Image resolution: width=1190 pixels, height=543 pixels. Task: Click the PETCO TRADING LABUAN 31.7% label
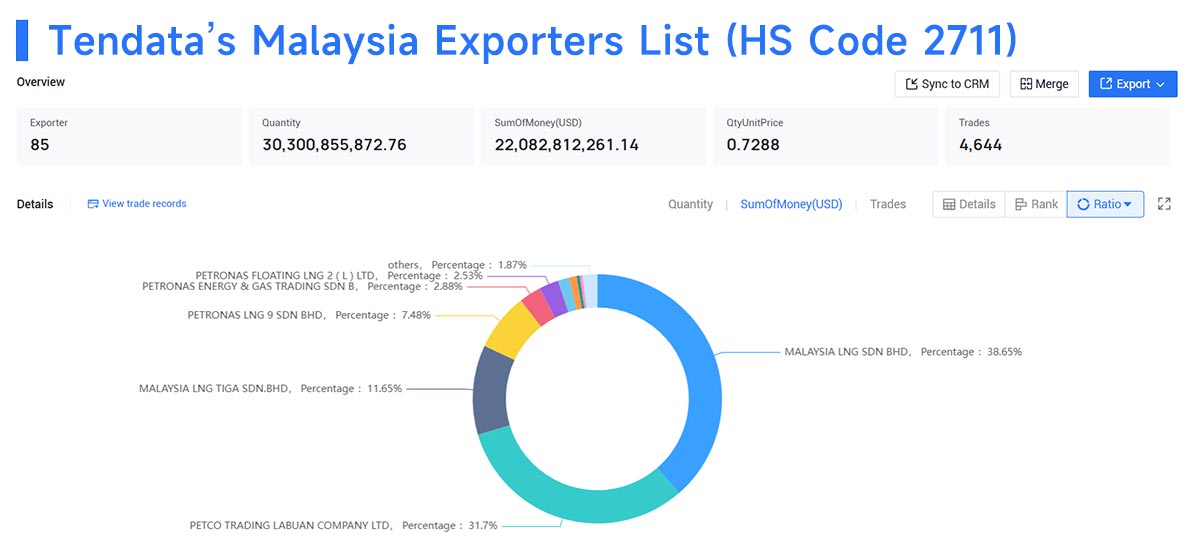tap(344, 525)
